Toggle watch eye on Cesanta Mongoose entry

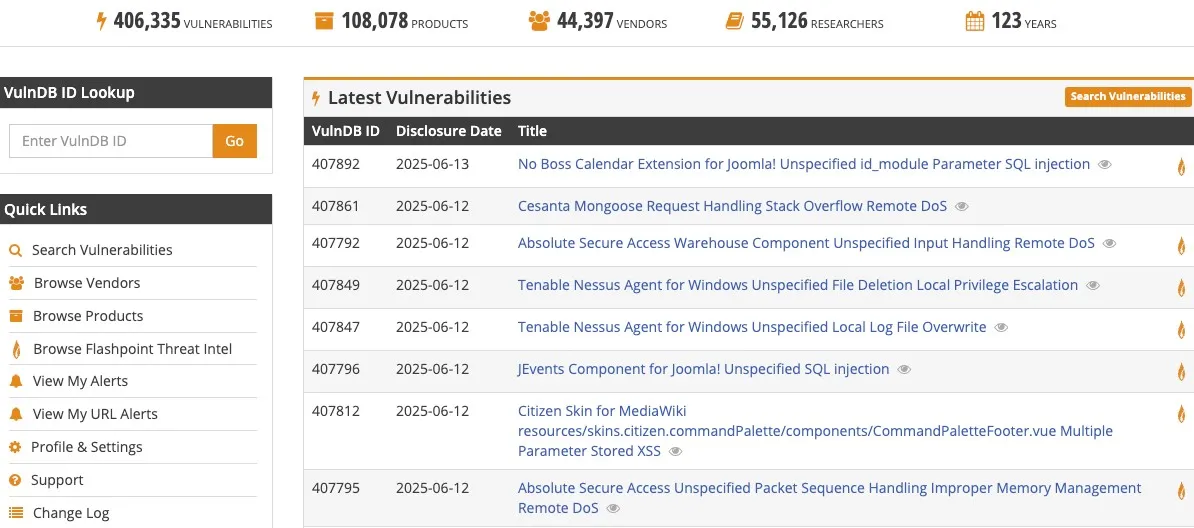coord(962,206)
